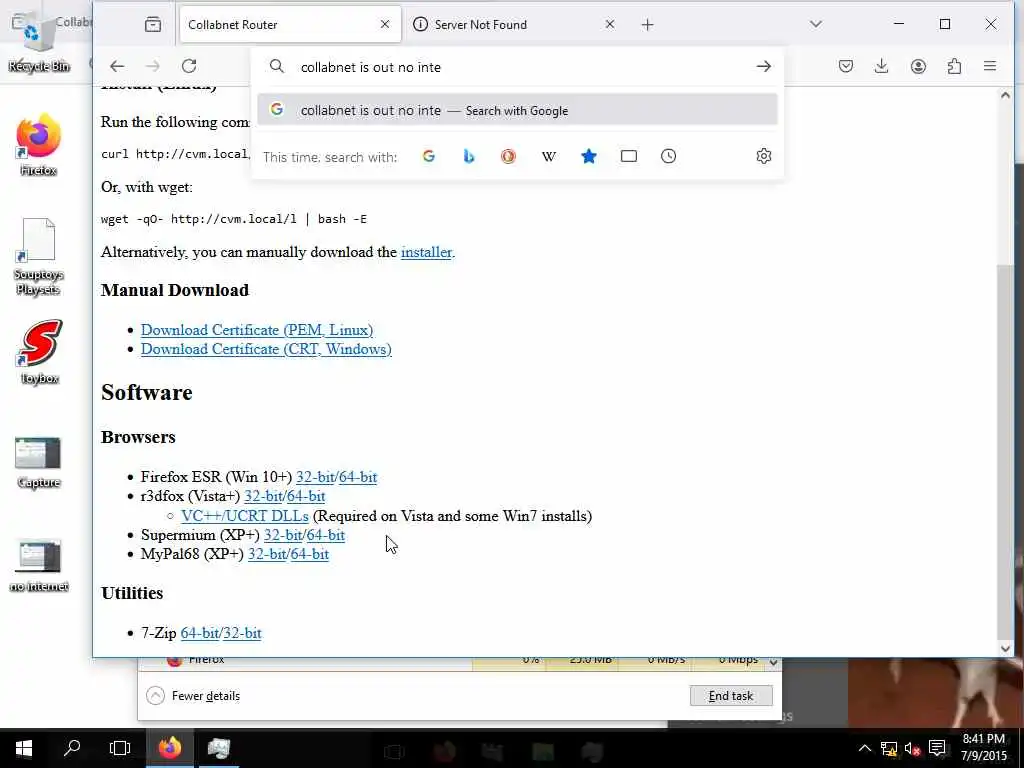1024x768 pixels.
Task: Reload the page with the refresh icon
Action: coord(189,66)
